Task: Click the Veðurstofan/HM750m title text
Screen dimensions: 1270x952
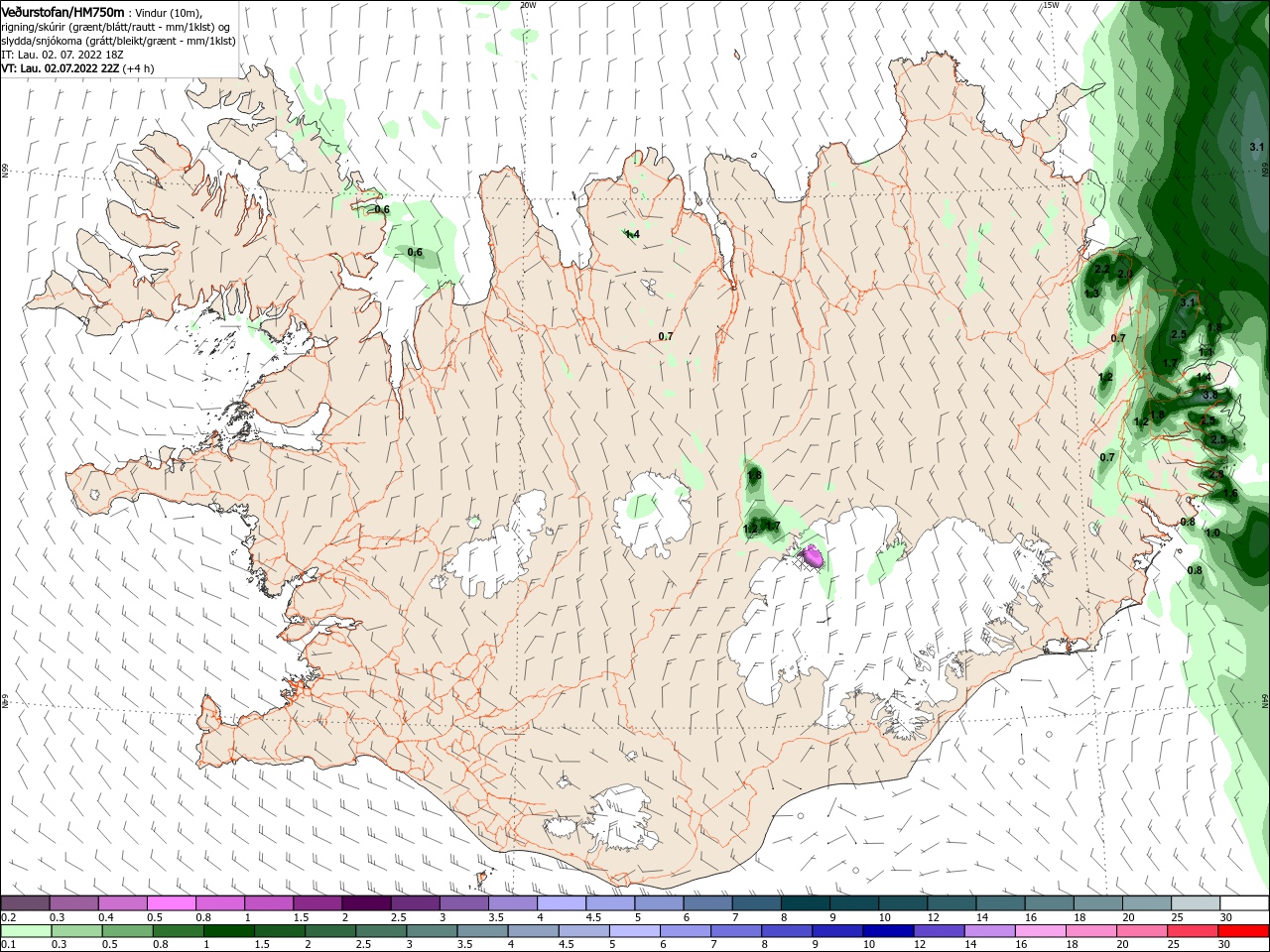Action: tap(63, 11)
